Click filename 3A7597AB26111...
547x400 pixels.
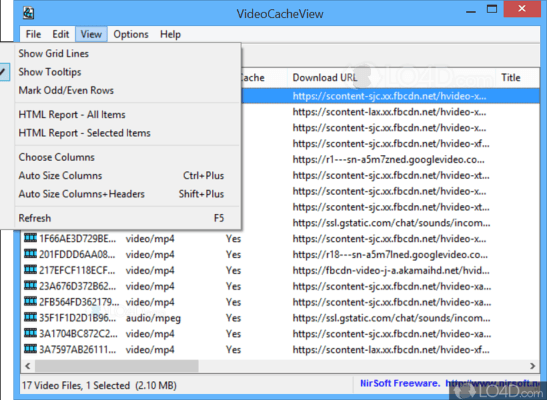(x=77, y=350)
